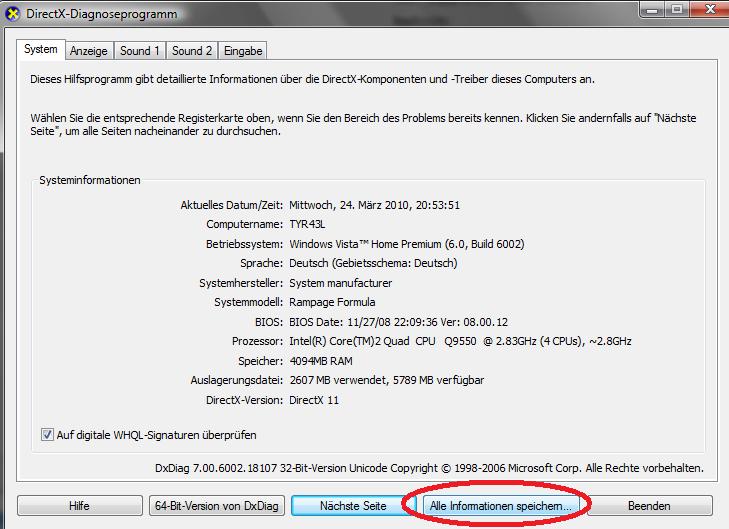Click Beenden to exit
The height and width of the screenshot is (529, 729).
[649, 505]
